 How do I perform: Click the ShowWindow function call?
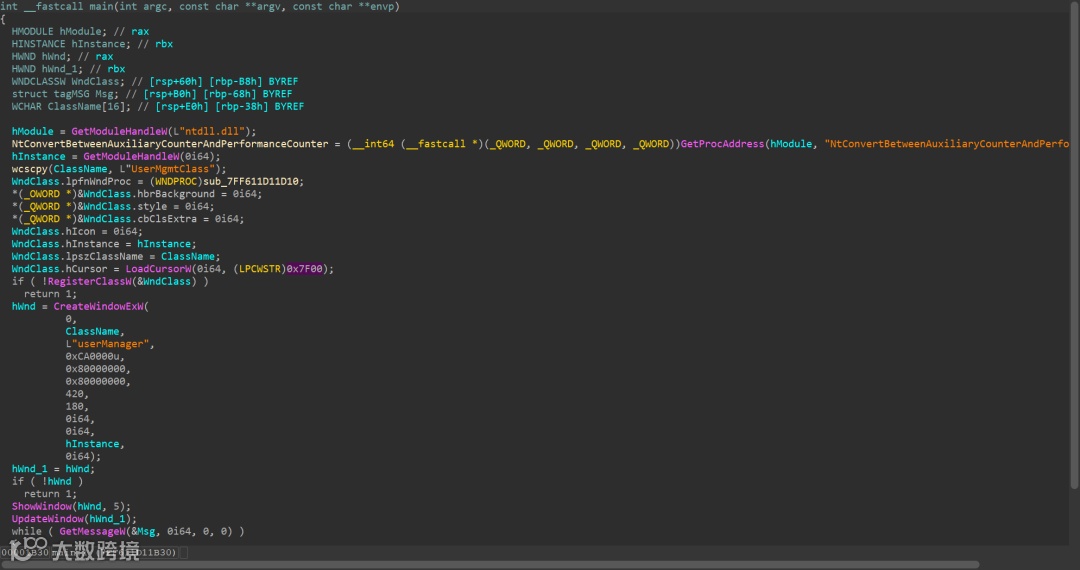(41, 506)
